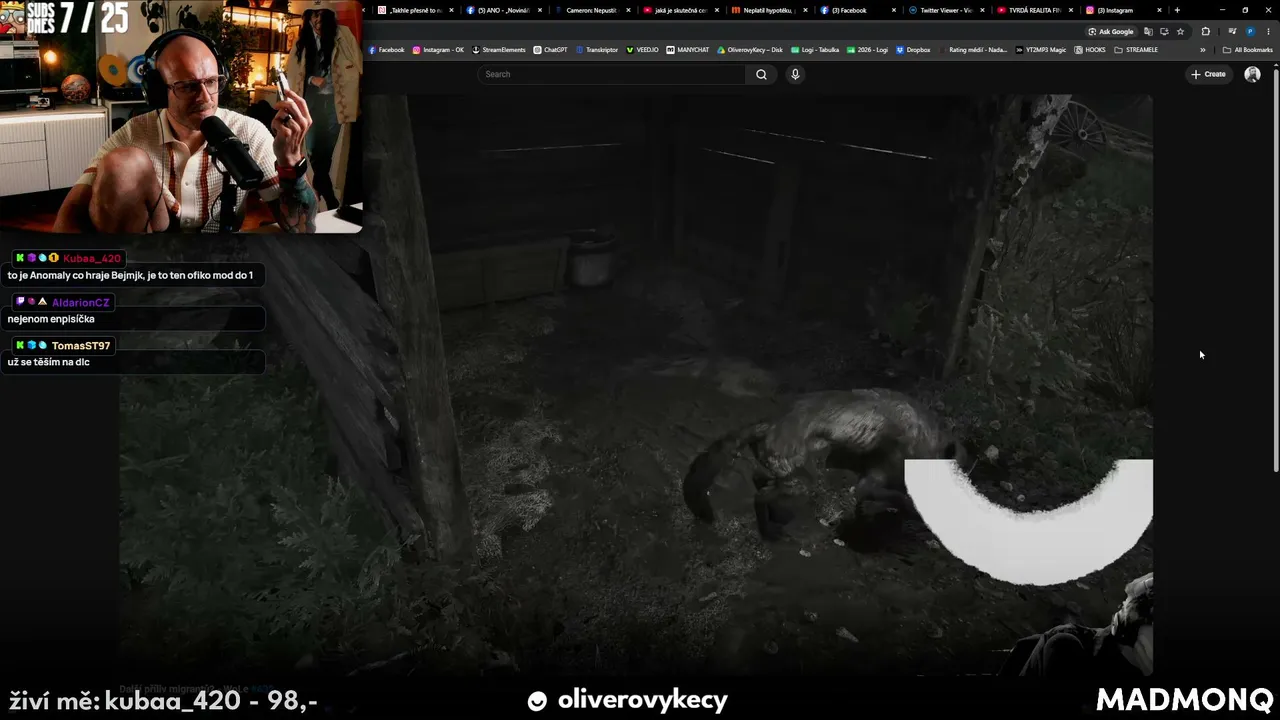Click the TomasST97 chat username
Screen dimensions: 1280x720
pyautogui.click(x=81, y=345)
